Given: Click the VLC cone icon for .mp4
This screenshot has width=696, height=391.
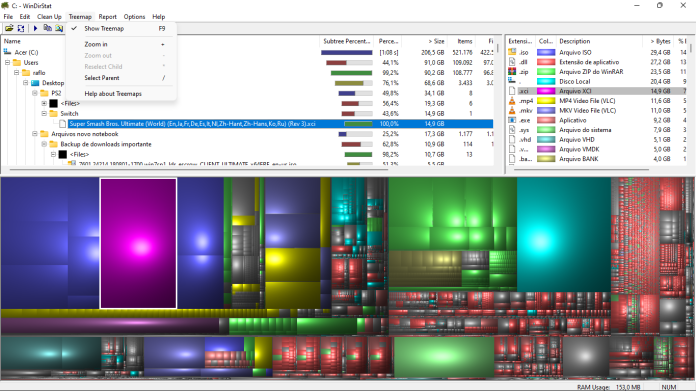Looking at the screenshot, I should point(512,101).
